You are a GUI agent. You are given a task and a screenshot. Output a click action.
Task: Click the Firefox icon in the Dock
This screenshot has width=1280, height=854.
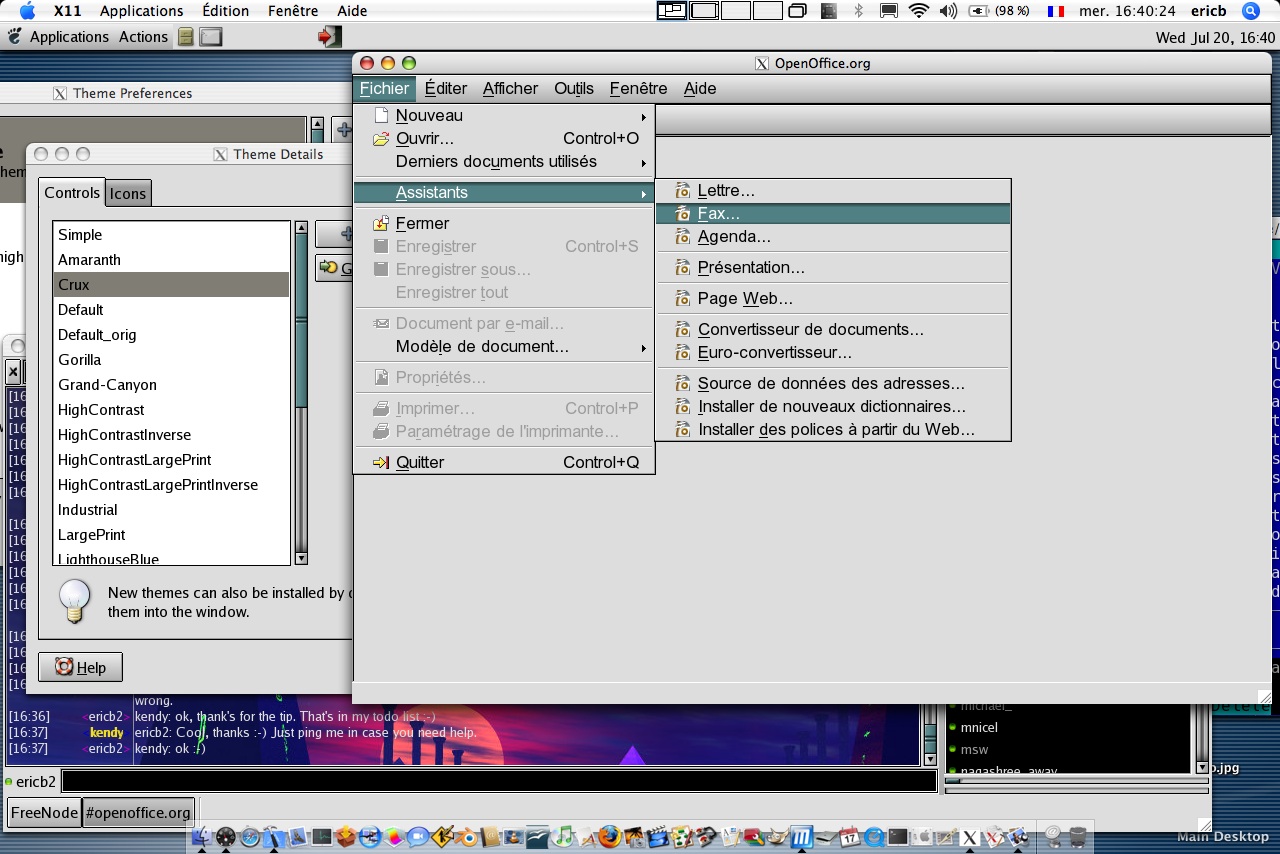[610, 837]
